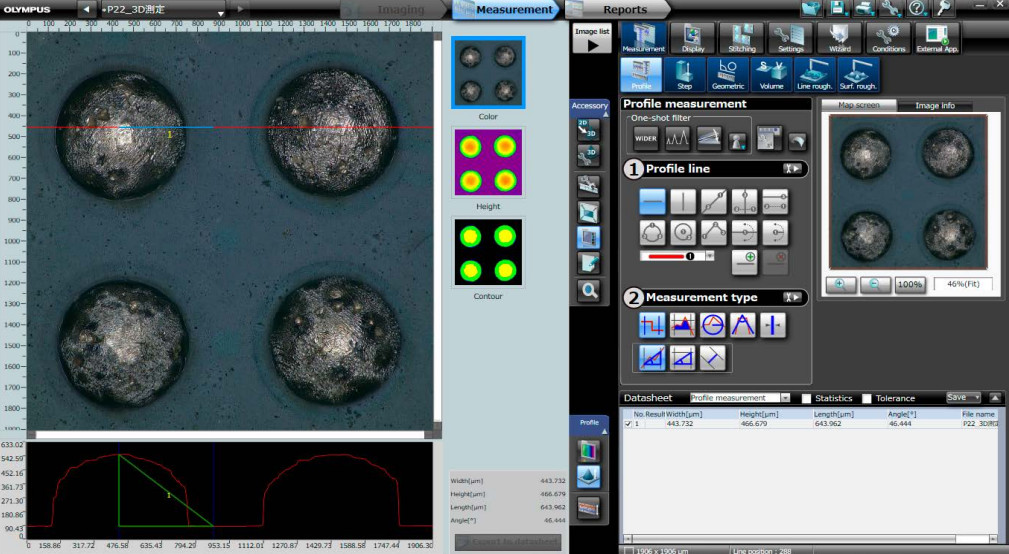The image size is (1009, 554).
Task: Open the Geometric measurement tool
Action: click(728, 75)
